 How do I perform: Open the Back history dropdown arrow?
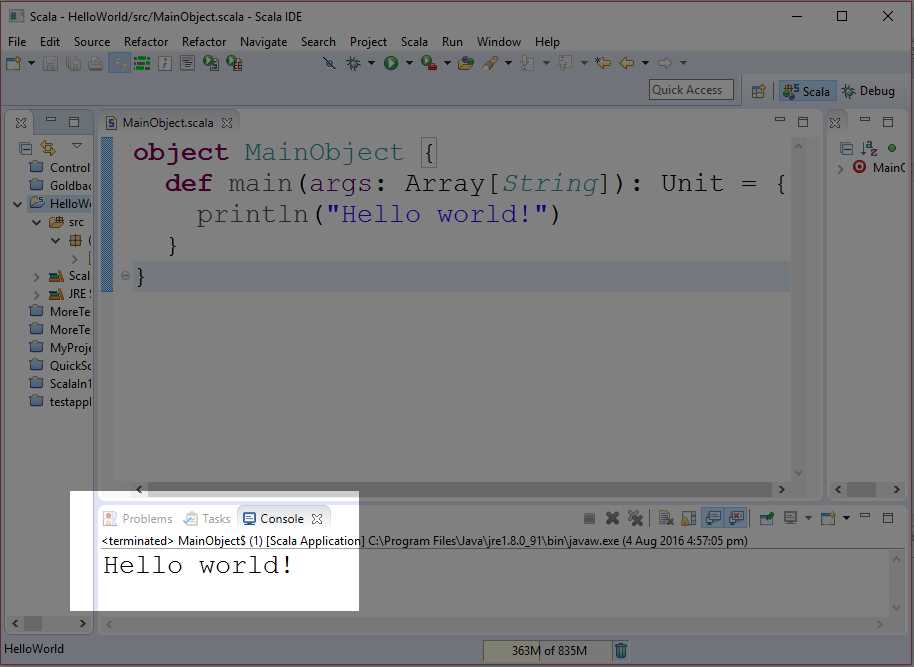pos(645,62)
